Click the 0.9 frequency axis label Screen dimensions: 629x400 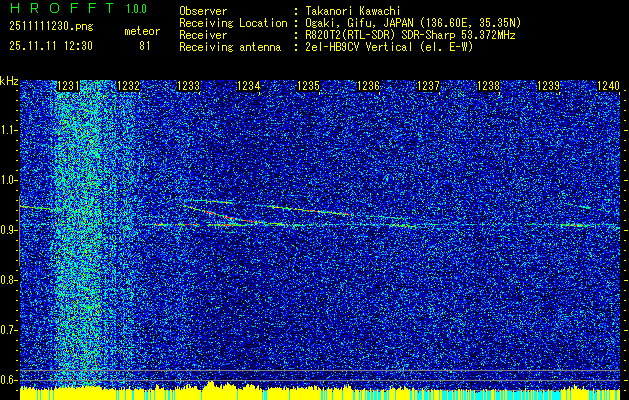(x=9, y=230)
